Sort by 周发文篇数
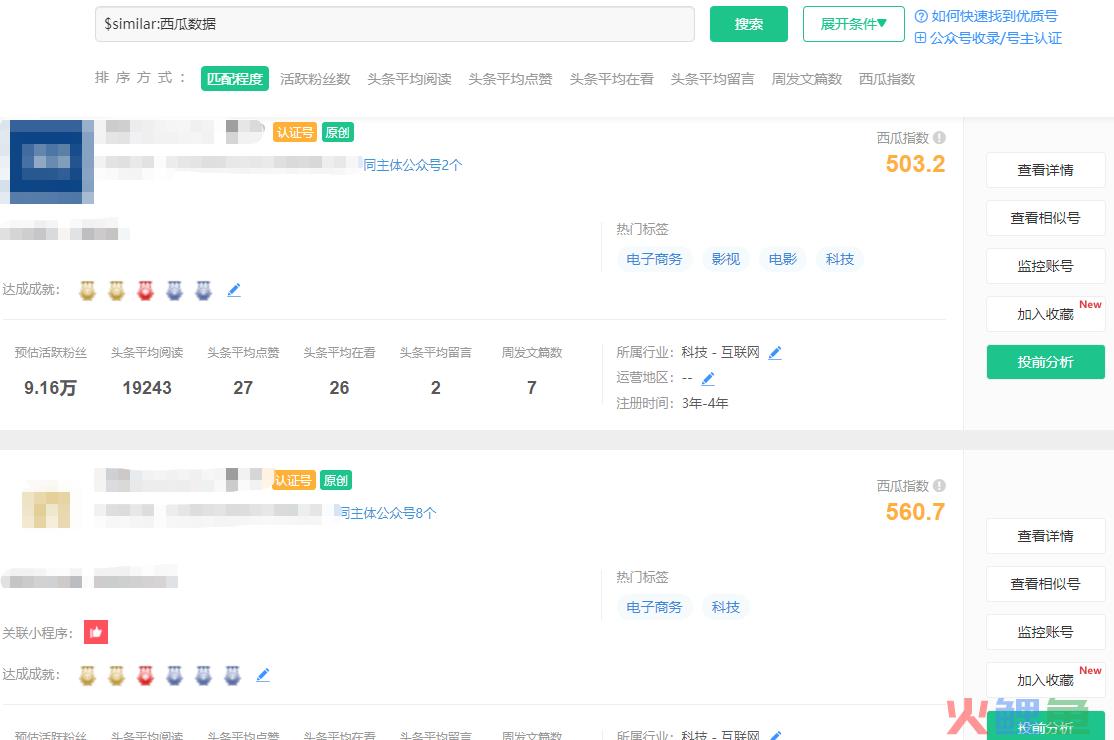1114x740 pixels. tap(806, 79)
